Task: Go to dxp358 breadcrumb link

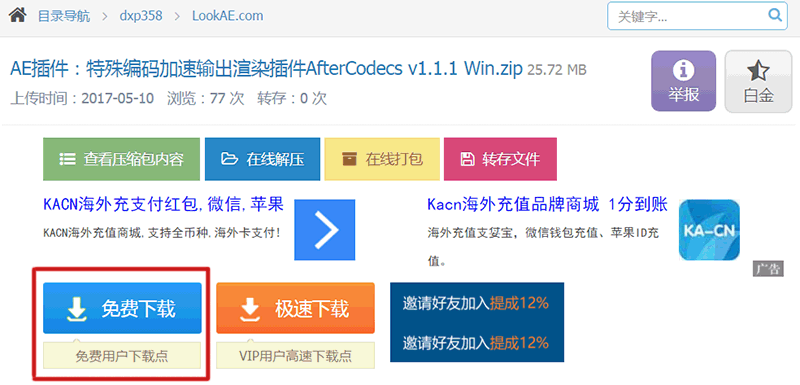Action: [141, 16]
